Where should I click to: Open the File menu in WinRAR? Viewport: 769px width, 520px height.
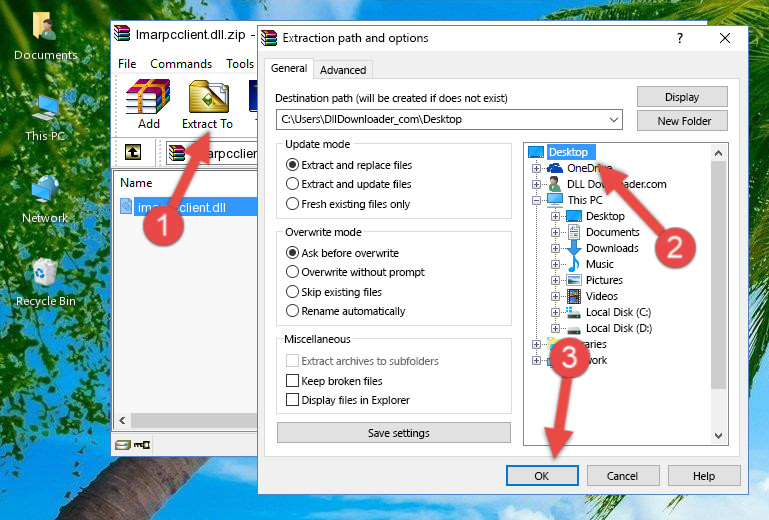(127, 64)
